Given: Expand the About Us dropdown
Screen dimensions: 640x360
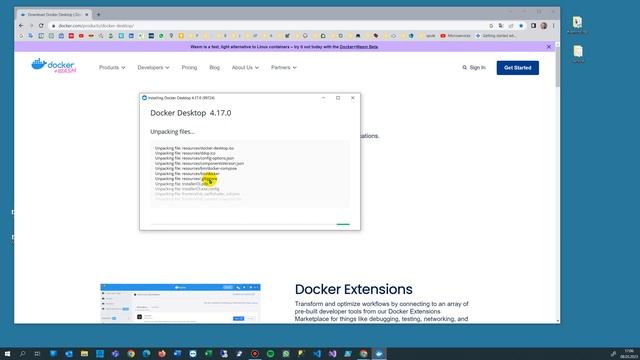Looking at the screenshot, I should 245,67.
